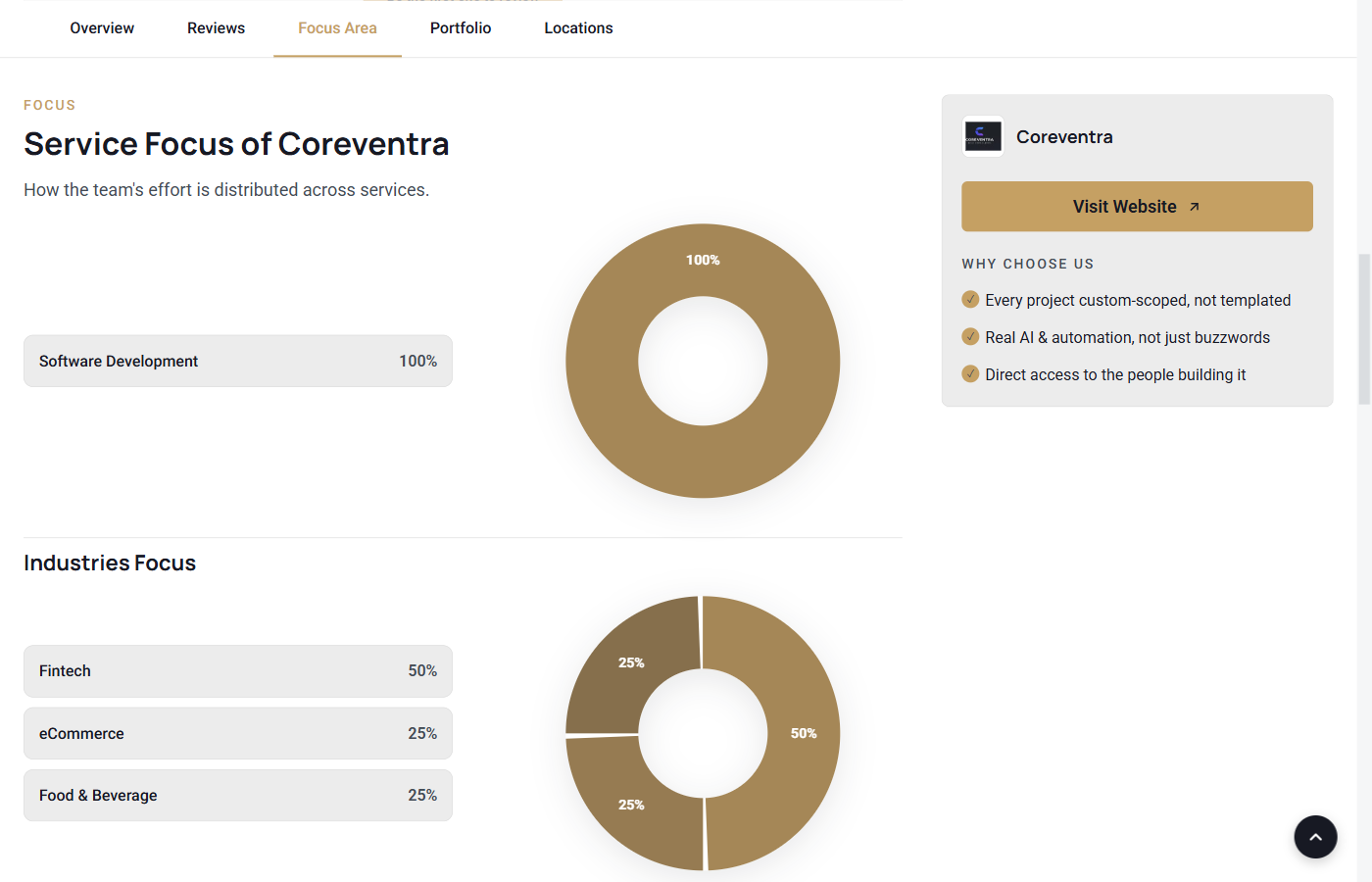Click the scroll-to-top chevron button
This screenshot has width=1372, height=882.
point(1315,837)
